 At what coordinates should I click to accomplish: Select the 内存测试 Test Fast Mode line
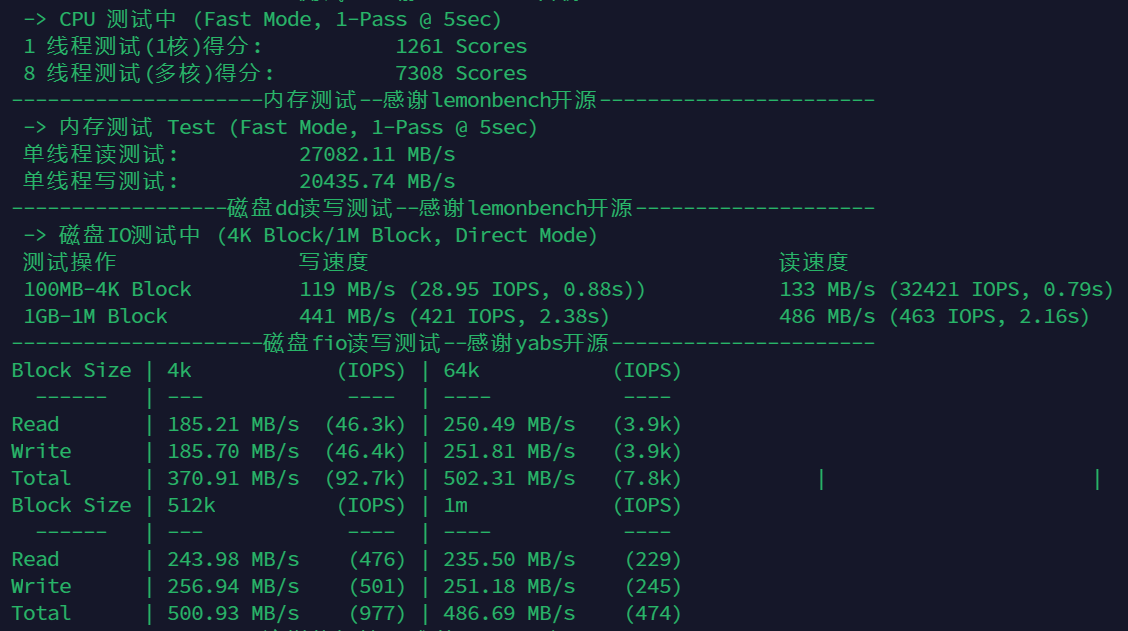pyautogui.click(x=280, y=127)
